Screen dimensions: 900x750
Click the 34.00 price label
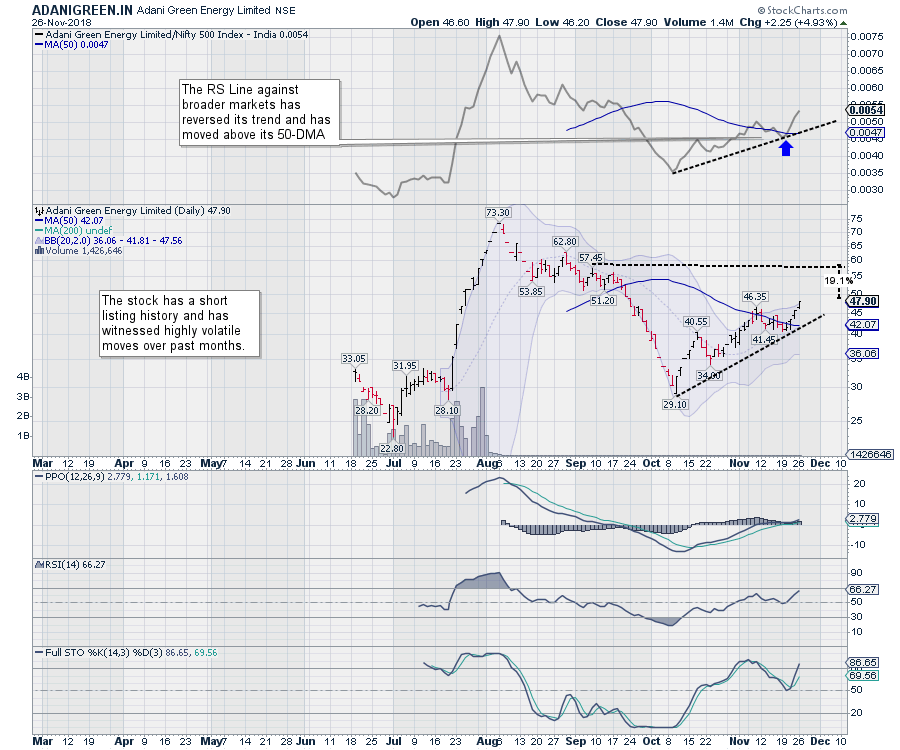pyautogui.click(x=709, y=375)
